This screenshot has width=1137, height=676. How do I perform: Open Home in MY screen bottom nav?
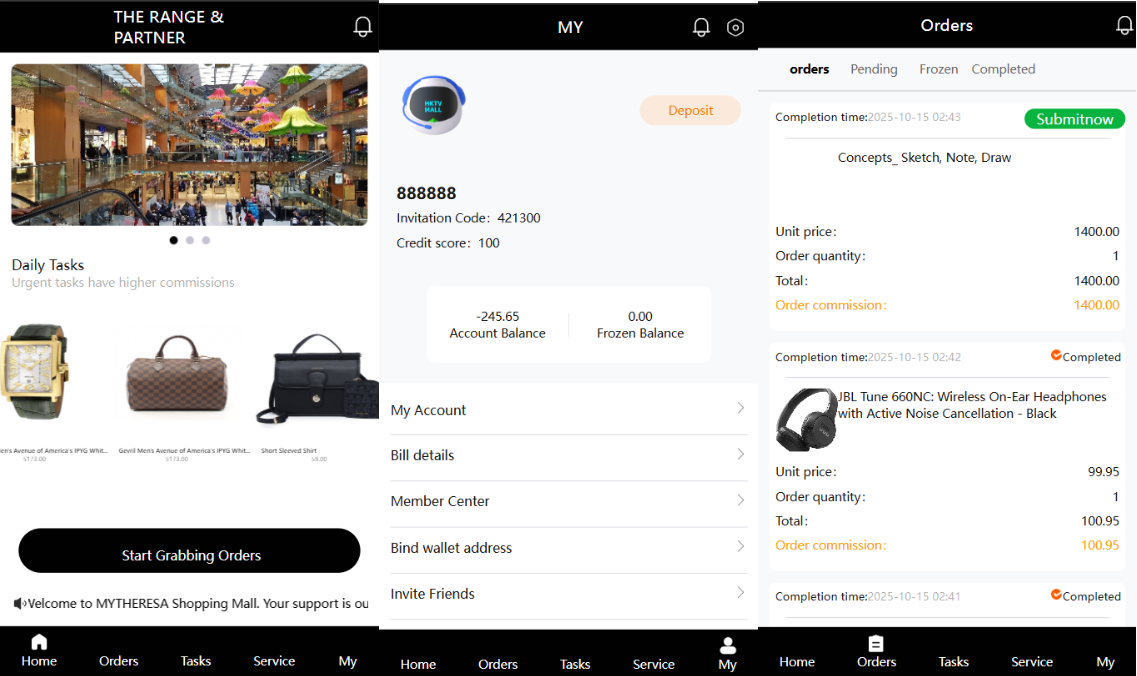(418, 664)
